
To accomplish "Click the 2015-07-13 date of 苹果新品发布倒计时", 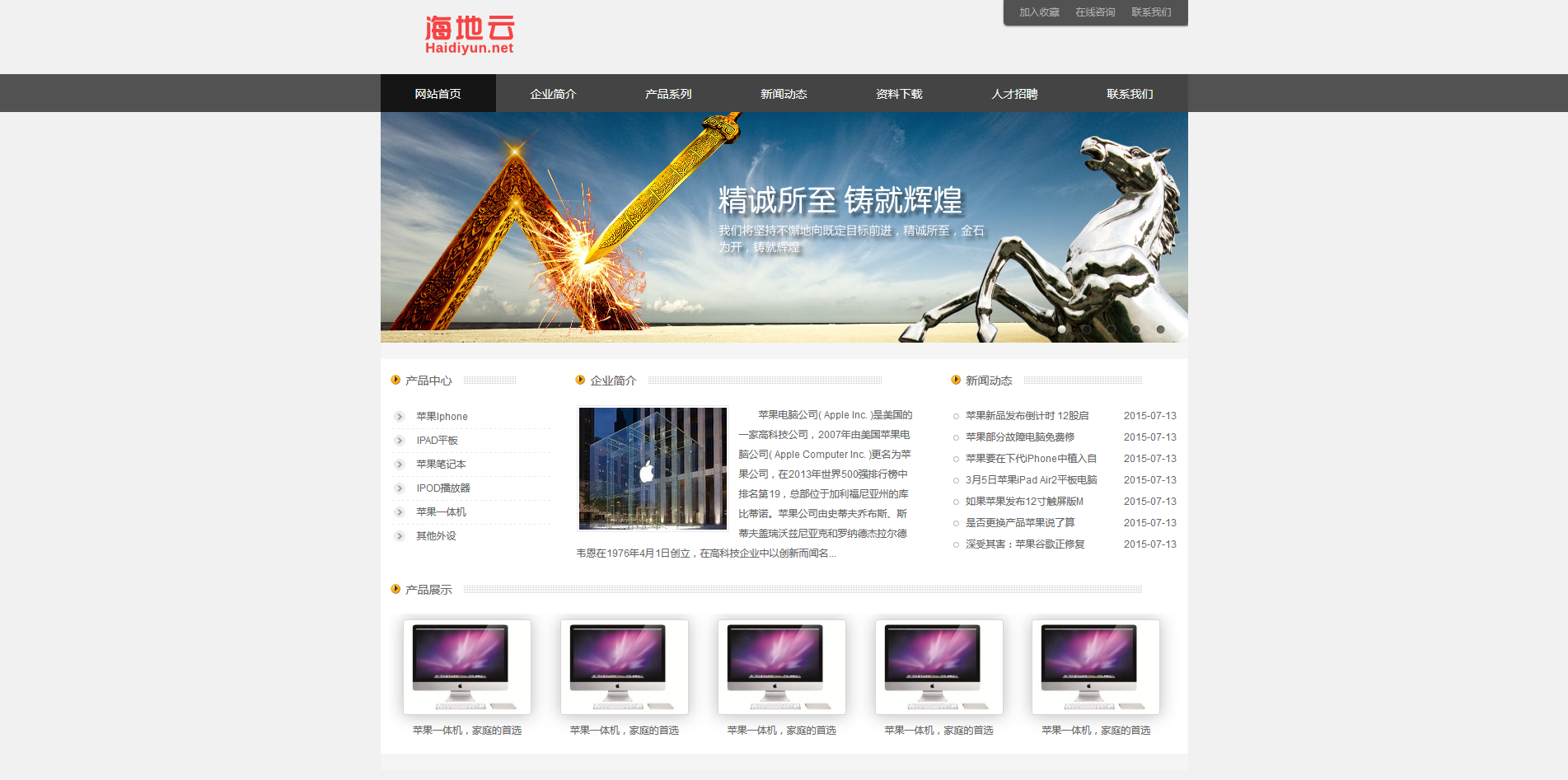I will 1150,416.
